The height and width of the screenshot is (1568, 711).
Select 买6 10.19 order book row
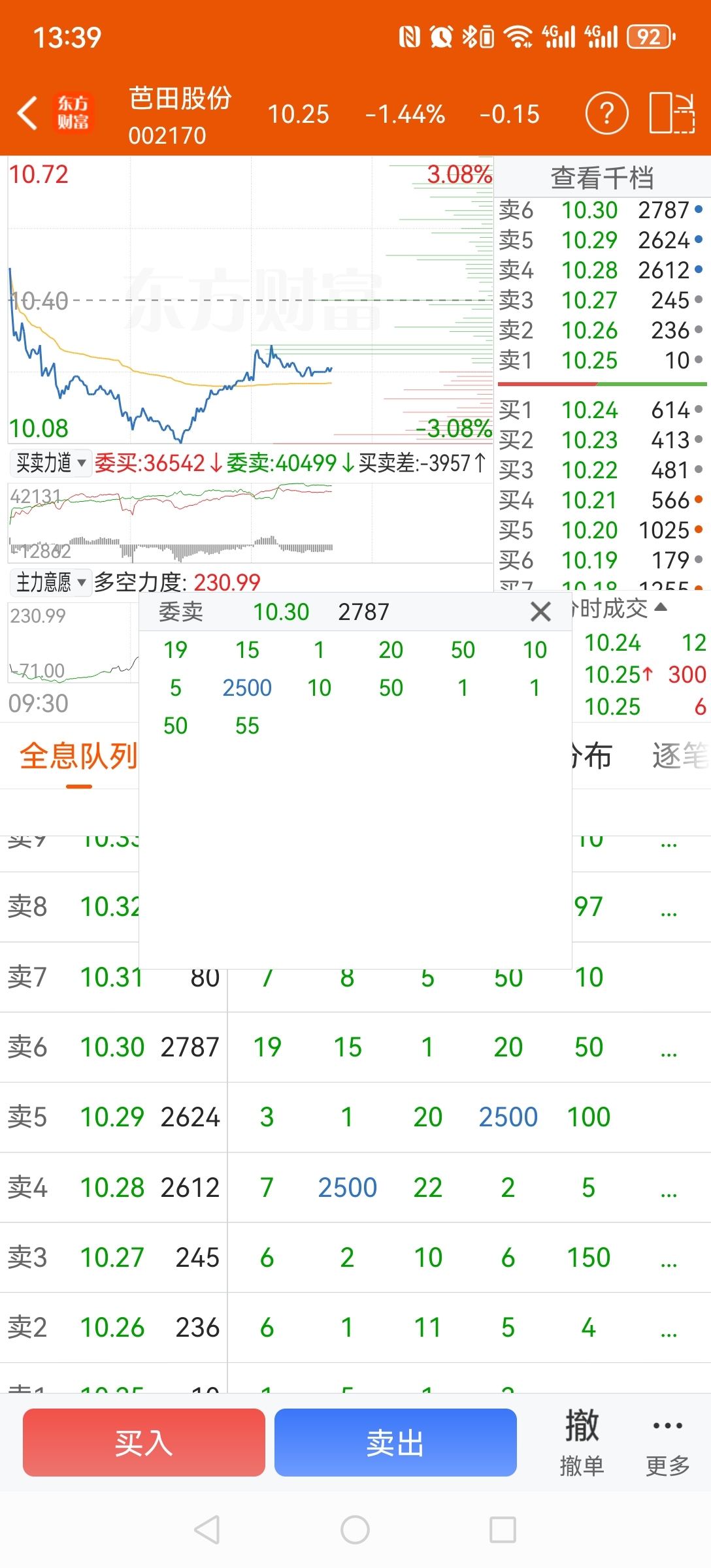coord(601,560)
